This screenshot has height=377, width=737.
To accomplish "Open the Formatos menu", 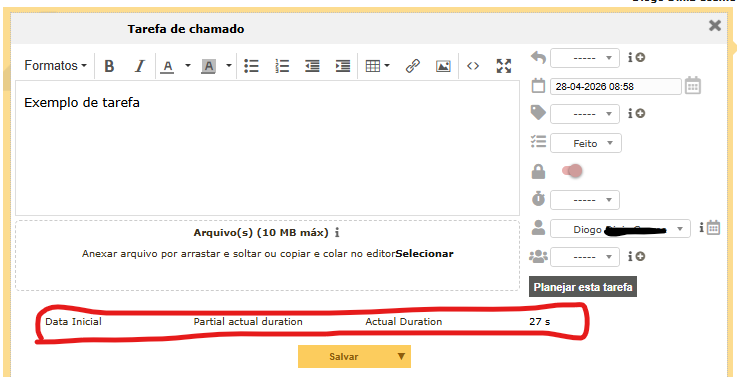I will click(x=55, y=66).
